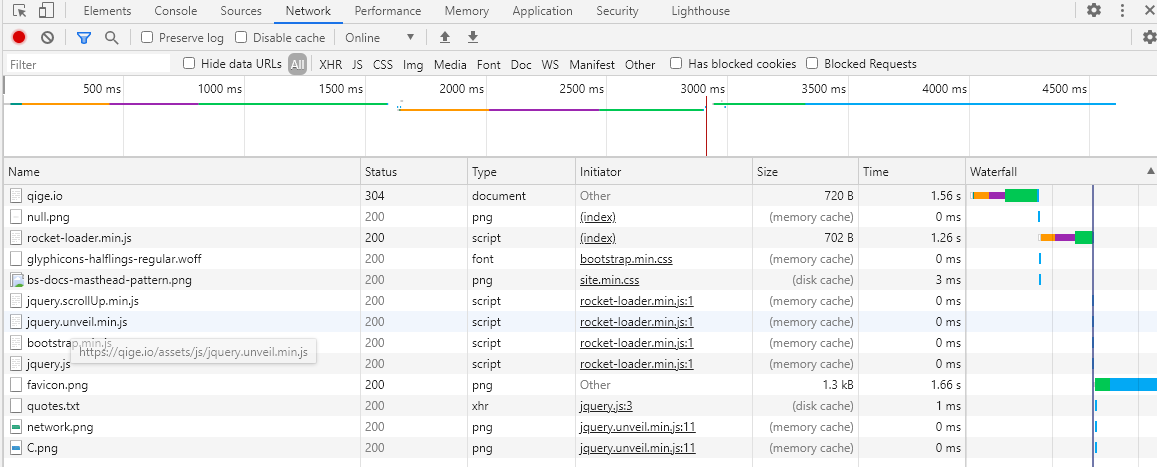
Task: Switch to the Memory tab
Action: tap(466, 11)
